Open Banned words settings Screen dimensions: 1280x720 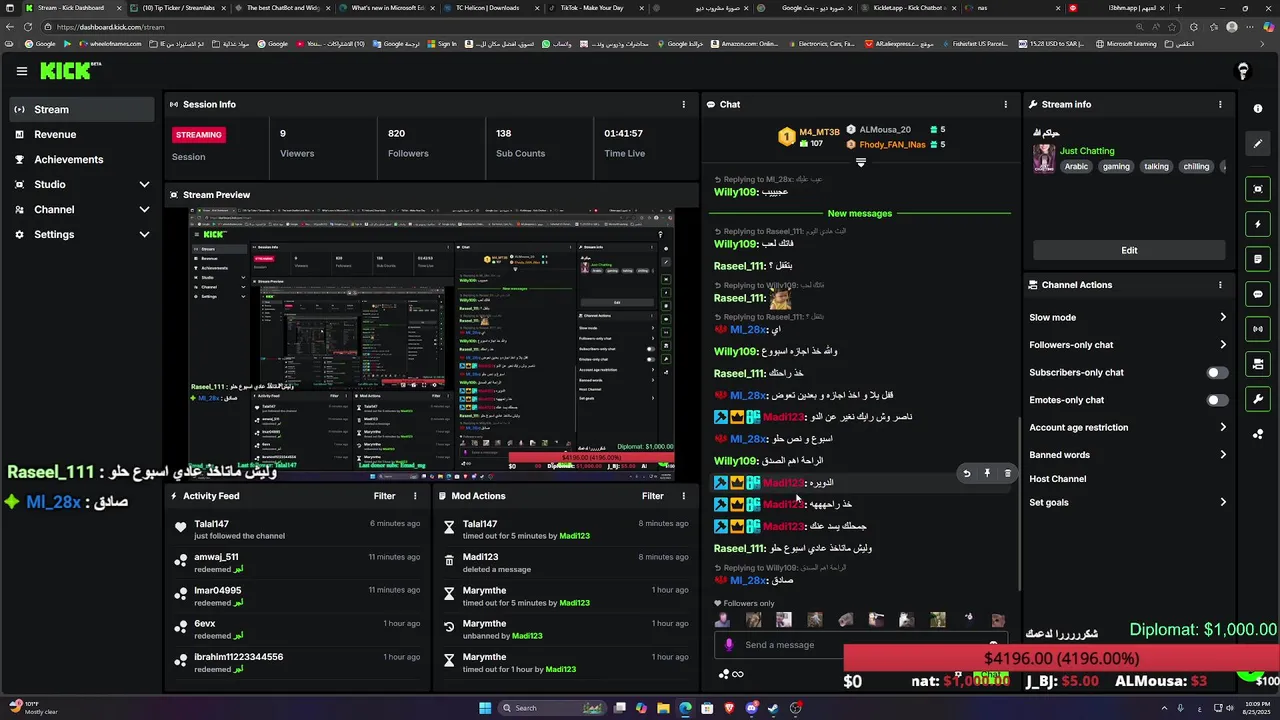click(1128, 455)
